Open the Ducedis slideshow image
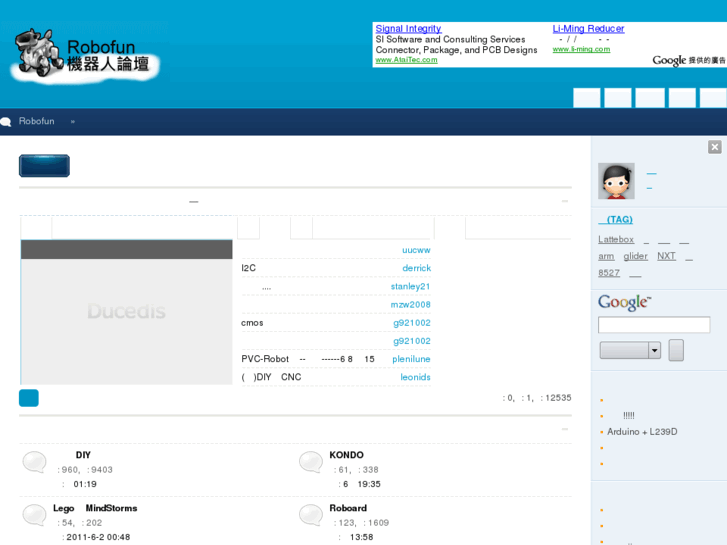This screenshot has width=727, height=545. tap(127, 312)
